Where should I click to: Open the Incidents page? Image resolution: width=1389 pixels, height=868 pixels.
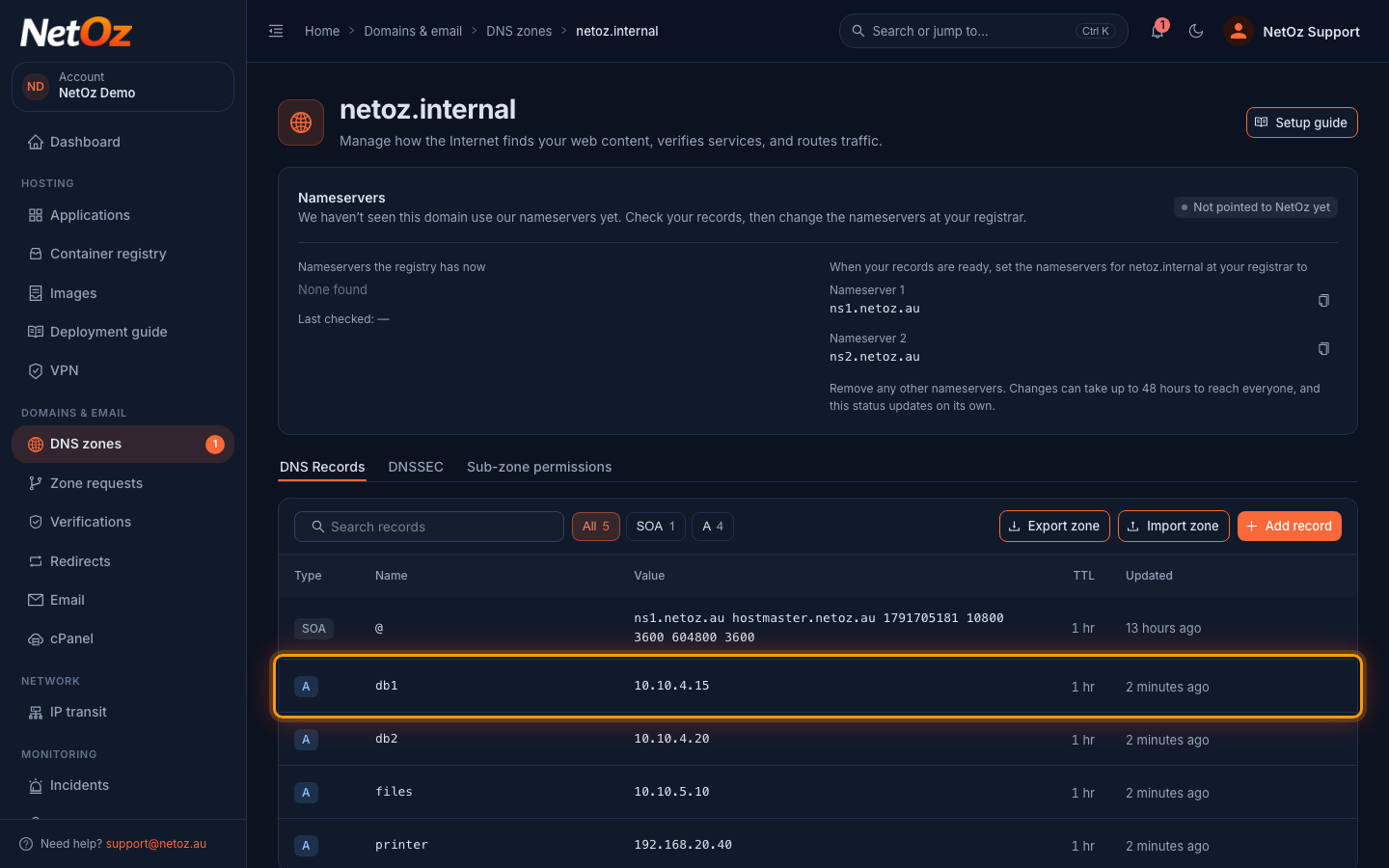pyautogui.click(x=123, y=785)
